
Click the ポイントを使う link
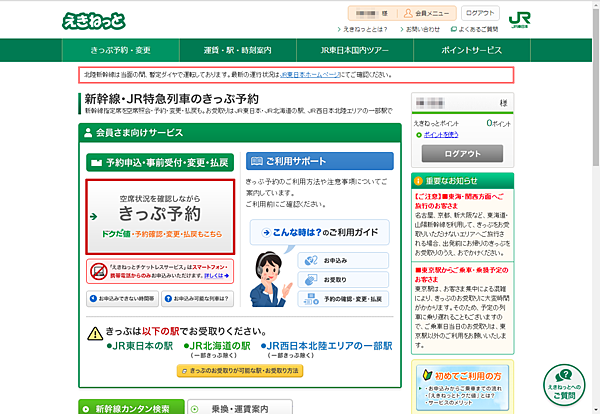coord(441,135)
